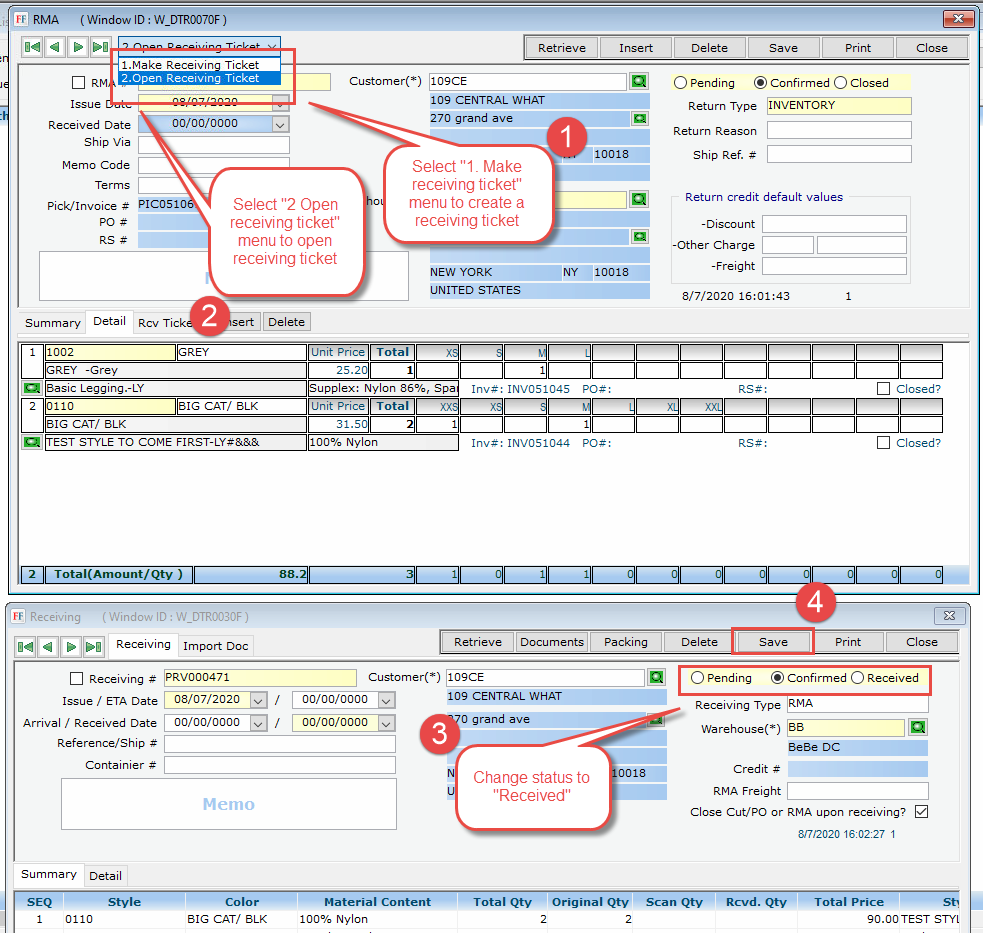Choose 1.Make Receiving Ticket menu option

click(190, 65)
